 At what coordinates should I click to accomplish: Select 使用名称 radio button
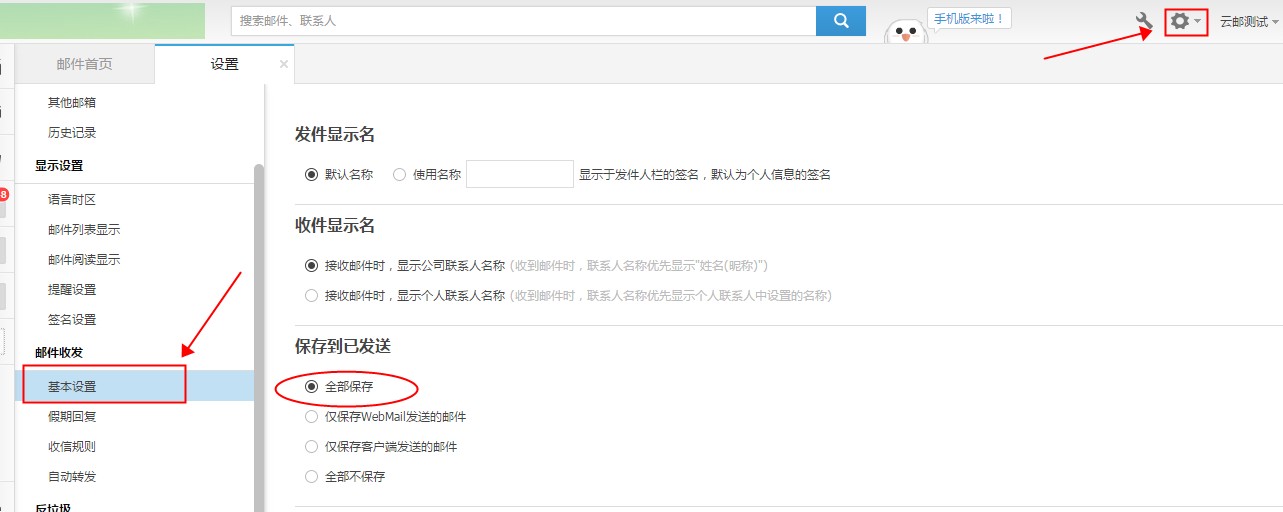400,174
